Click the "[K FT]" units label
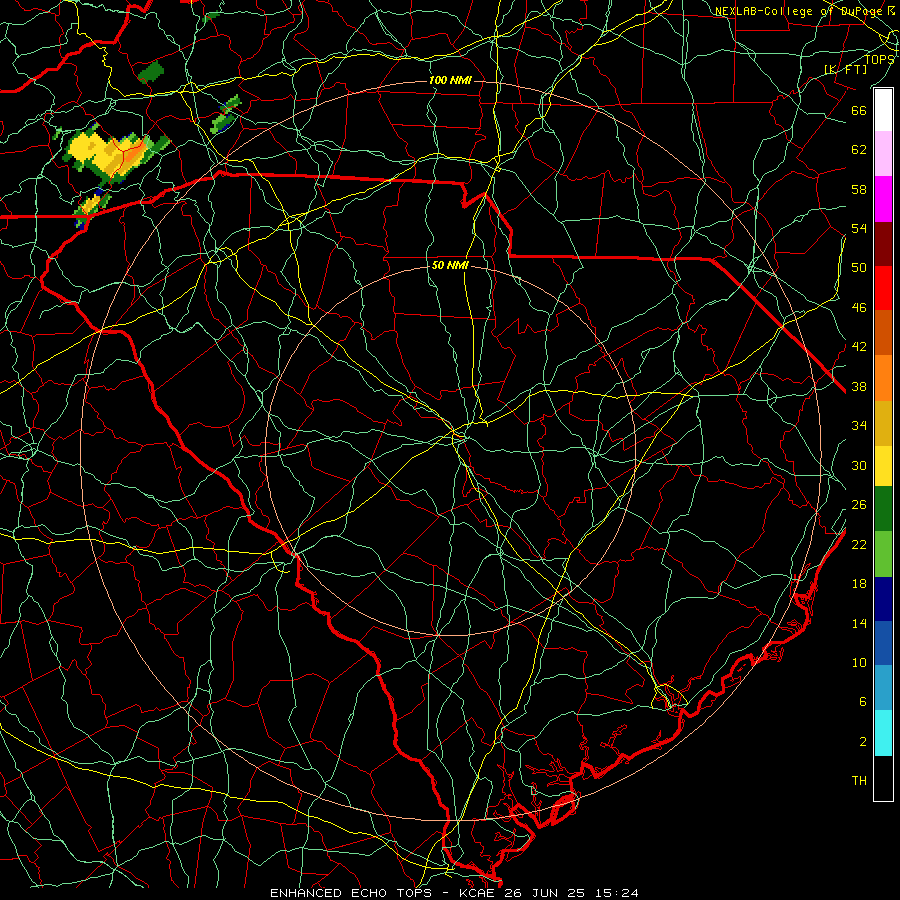Viewport: 900px width, 900px height. click(x=845, y=69)
